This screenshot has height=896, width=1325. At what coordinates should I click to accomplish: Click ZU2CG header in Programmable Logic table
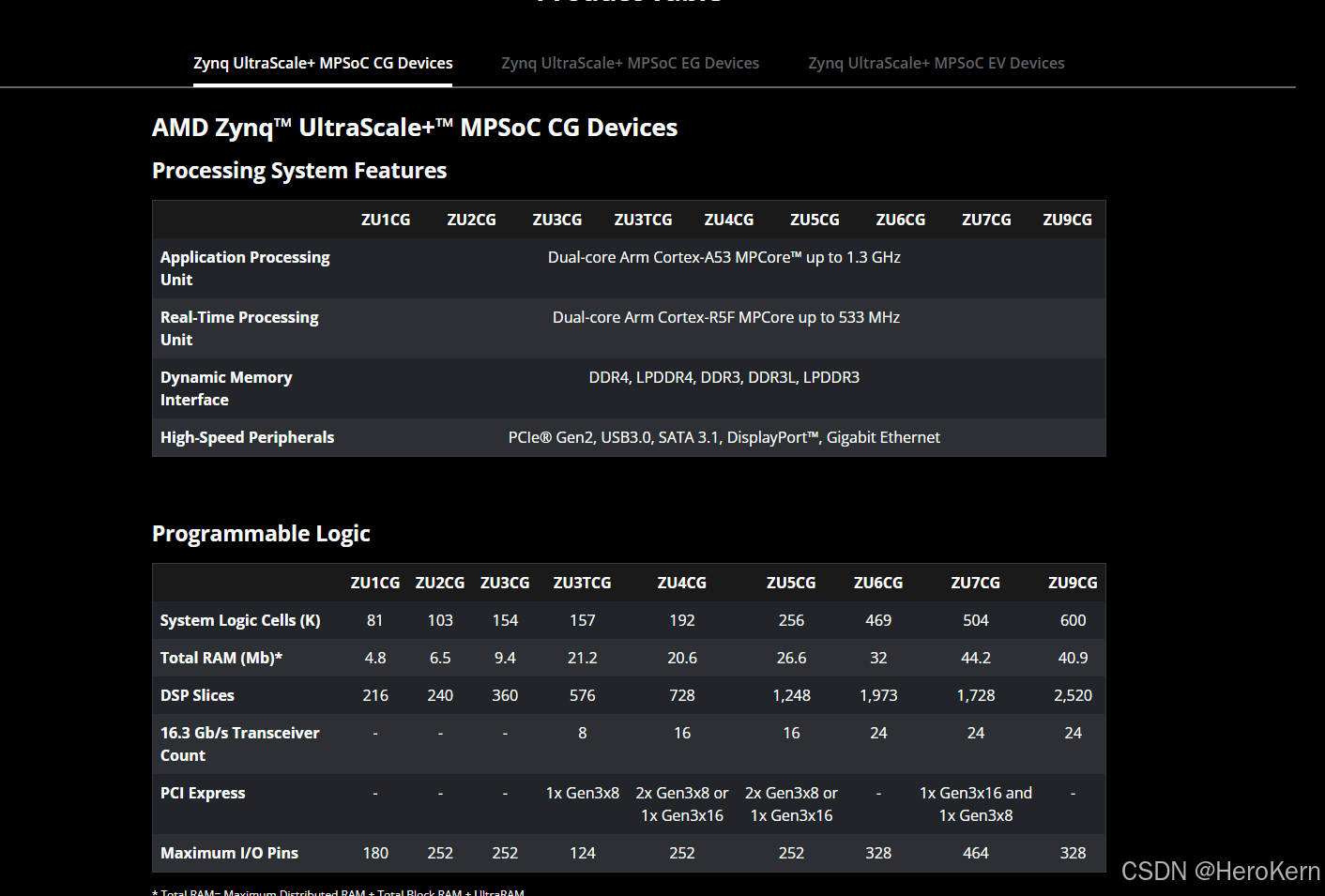tap(440, 583)
